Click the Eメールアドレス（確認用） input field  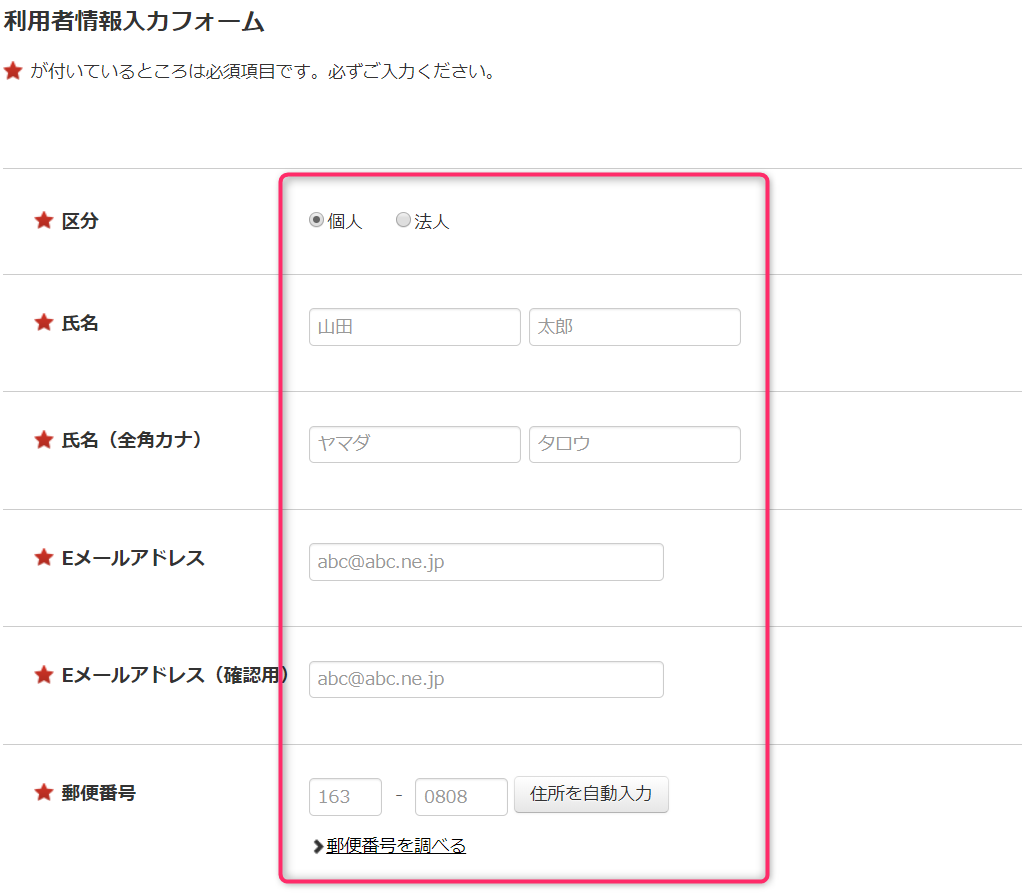point(486,679)
